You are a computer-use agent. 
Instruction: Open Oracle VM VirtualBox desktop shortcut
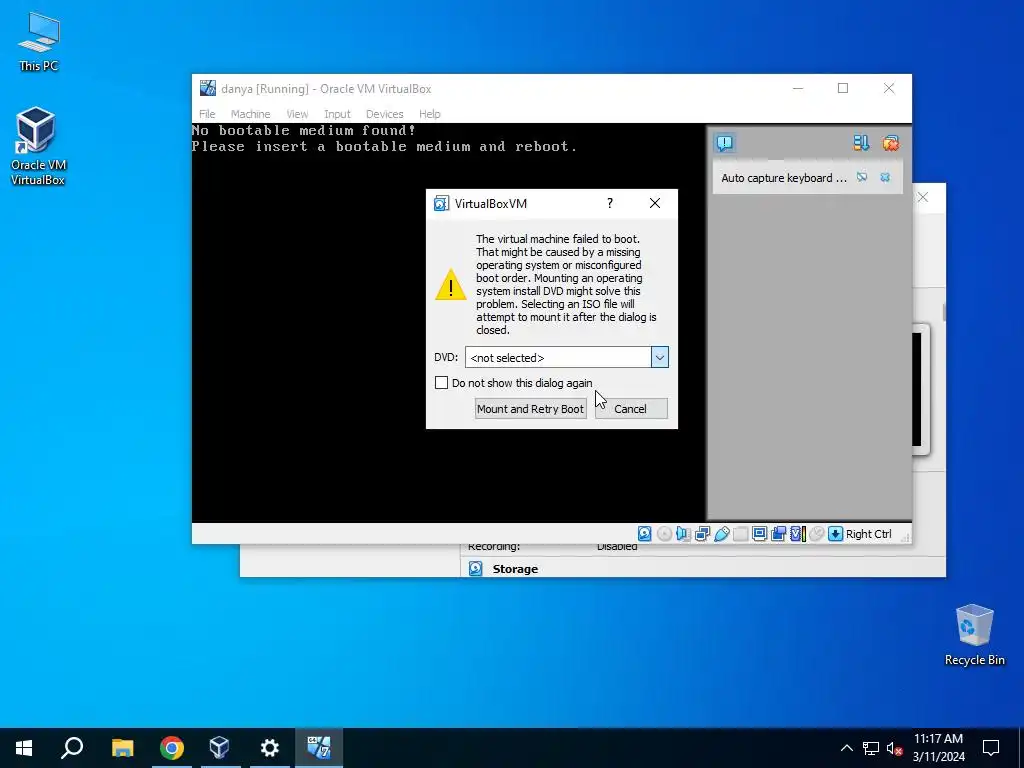37,146
